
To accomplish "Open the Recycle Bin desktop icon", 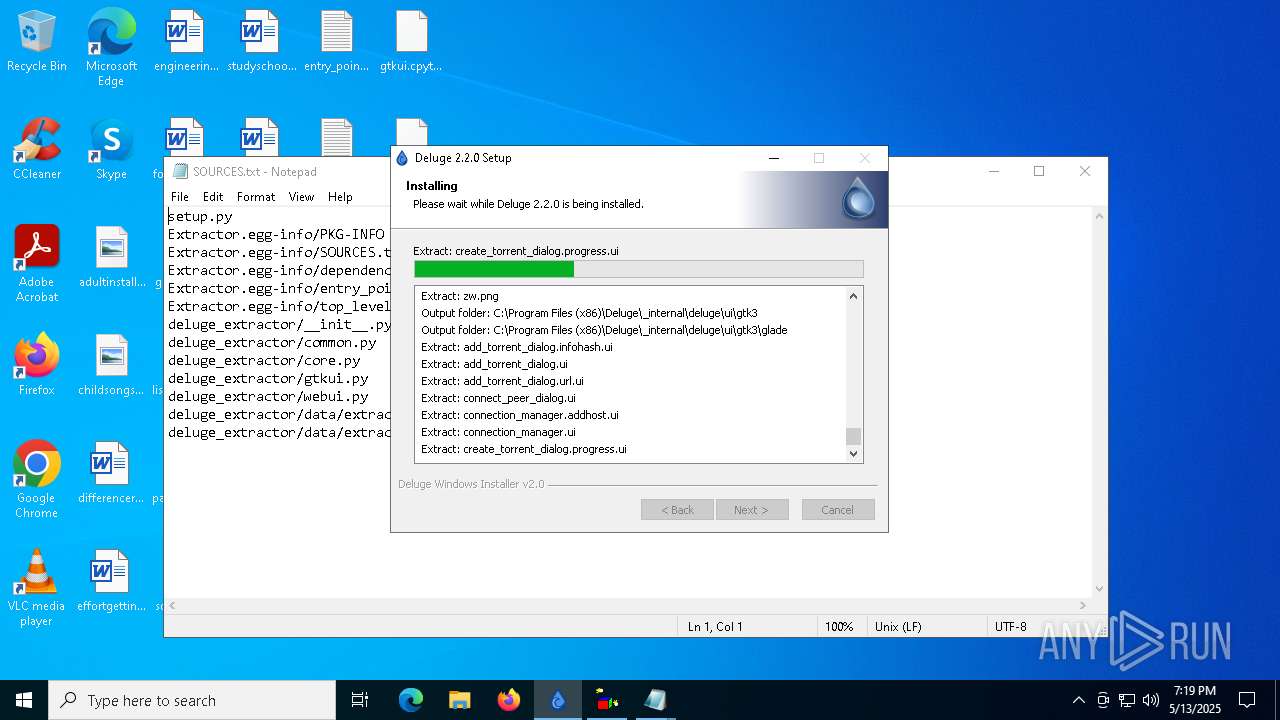I will coord(37,42).
